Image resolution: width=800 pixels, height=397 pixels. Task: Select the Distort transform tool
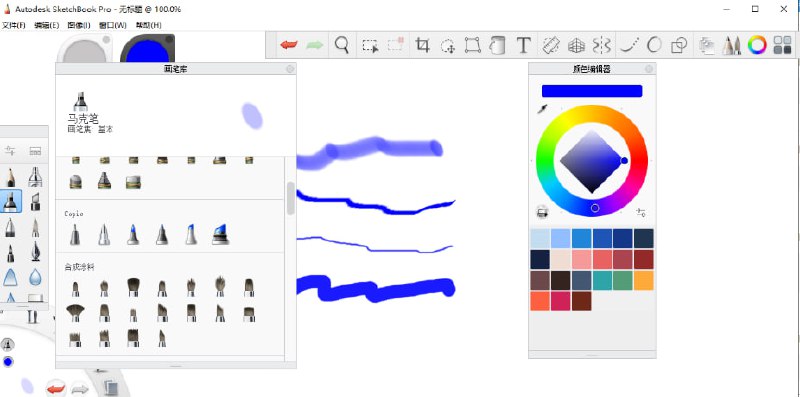473,45
